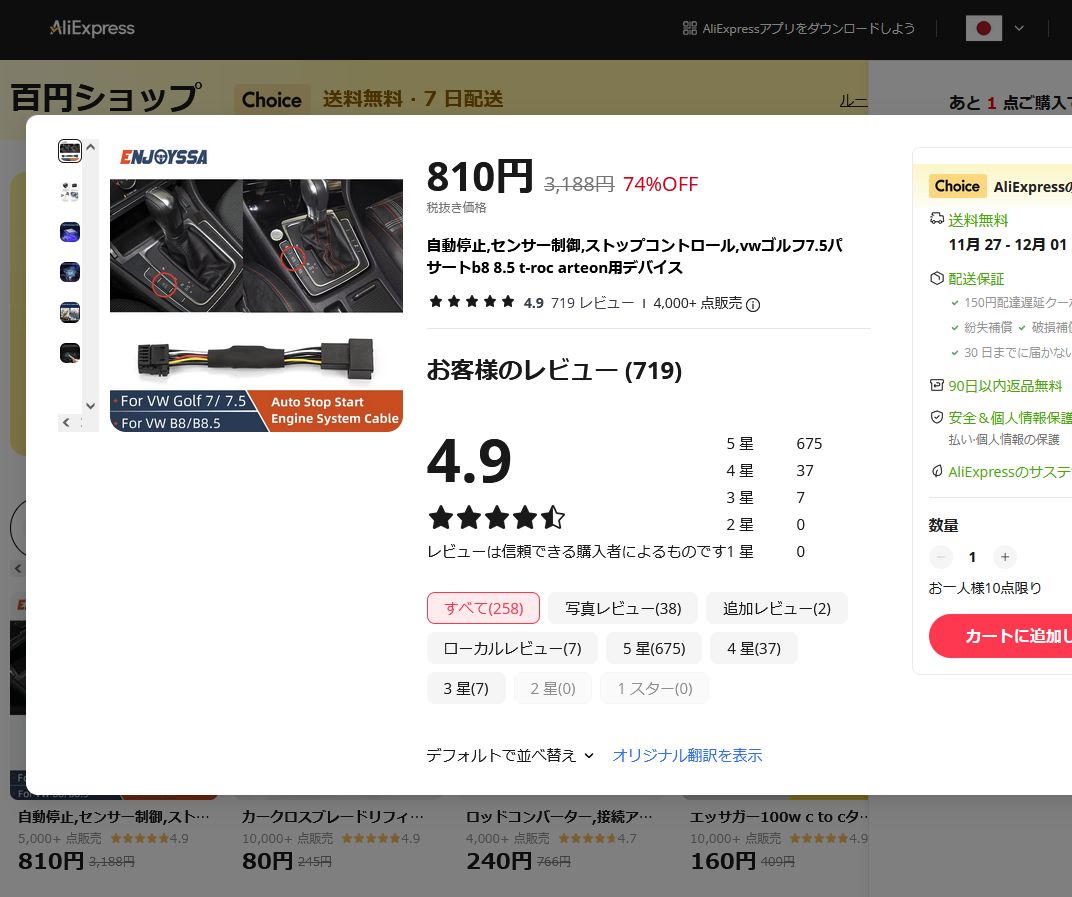
Task: Select the 3 星(7) filter
Action: [466, 688]
